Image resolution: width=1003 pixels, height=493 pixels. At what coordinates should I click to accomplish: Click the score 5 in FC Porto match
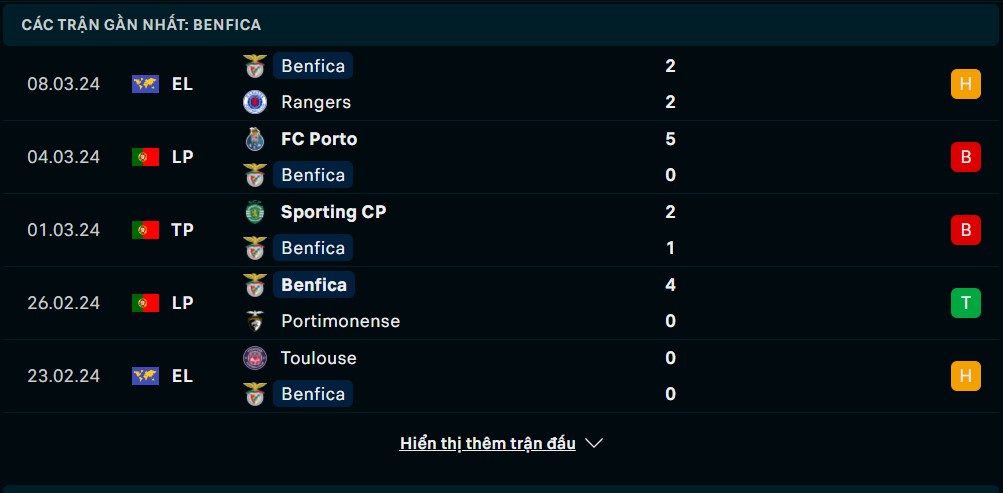670,139
